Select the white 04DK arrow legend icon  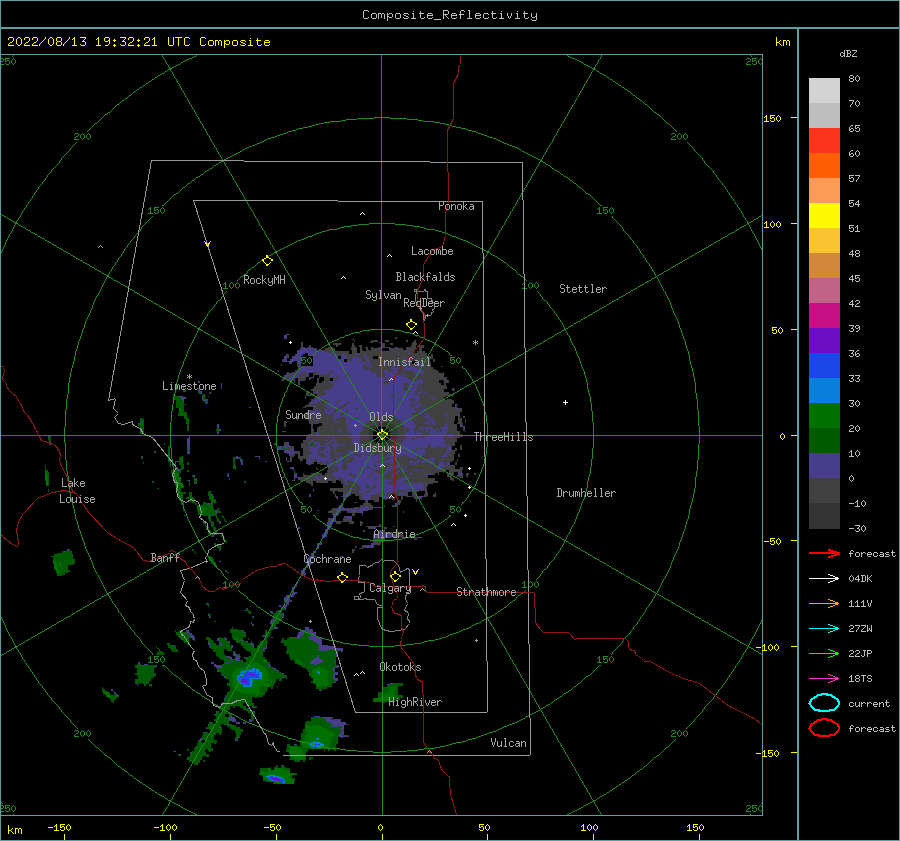pos(824,578)
